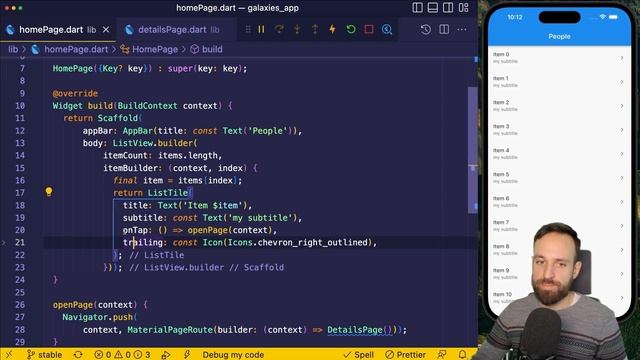
Task: Split the editor to the right
Action: point(444,29)
